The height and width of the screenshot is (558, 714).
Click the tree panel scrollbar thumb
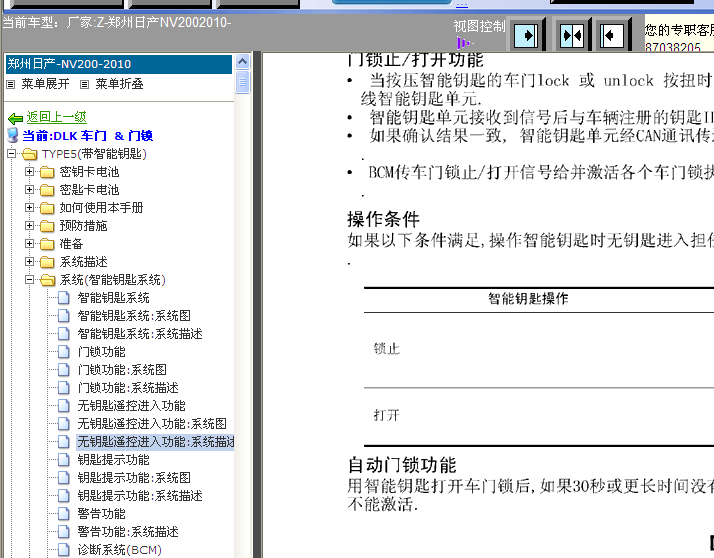click(x=243, y=82)
